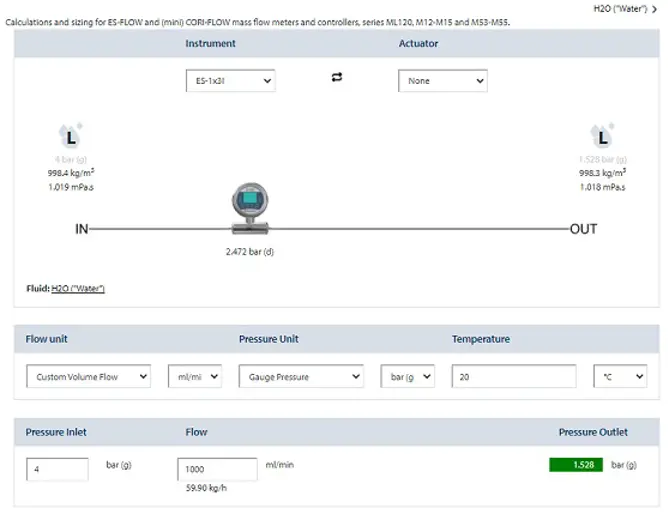Click the Temperature input field showing 20
The image size is (668, 514).
point(514,377)
